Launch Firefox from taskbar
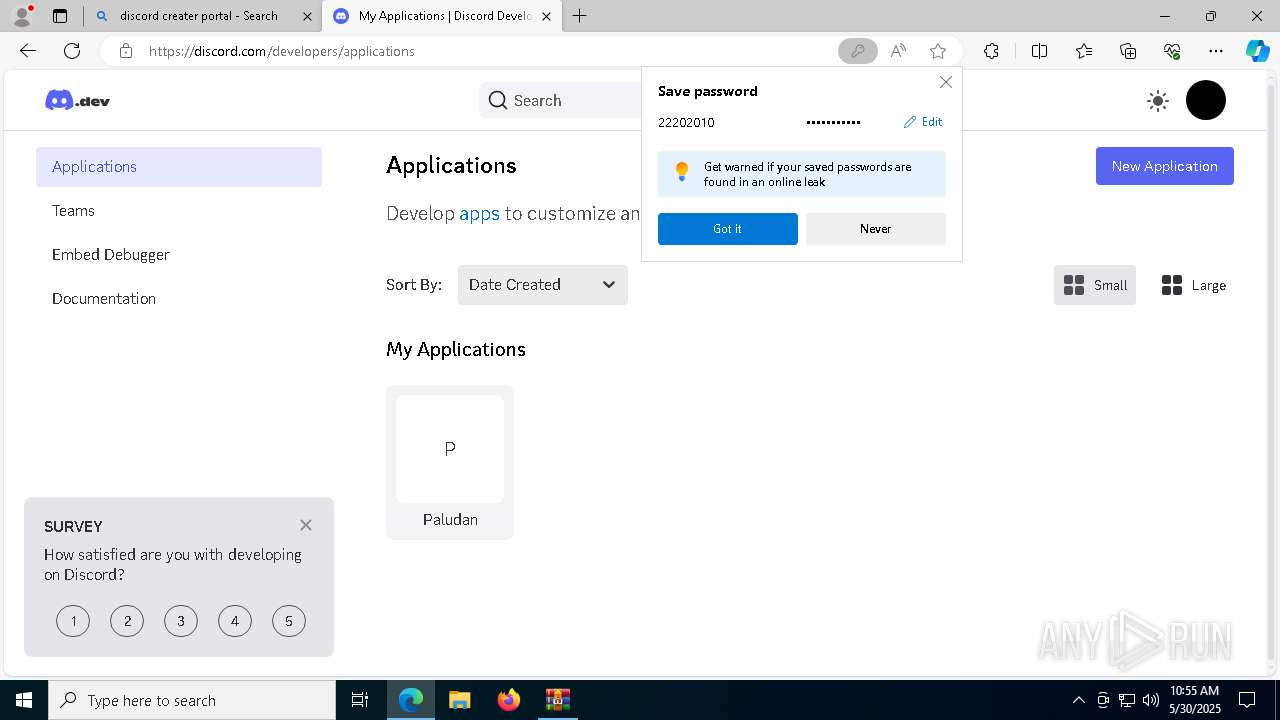This screenshot has width=1280, height=720. coord(508,700)
